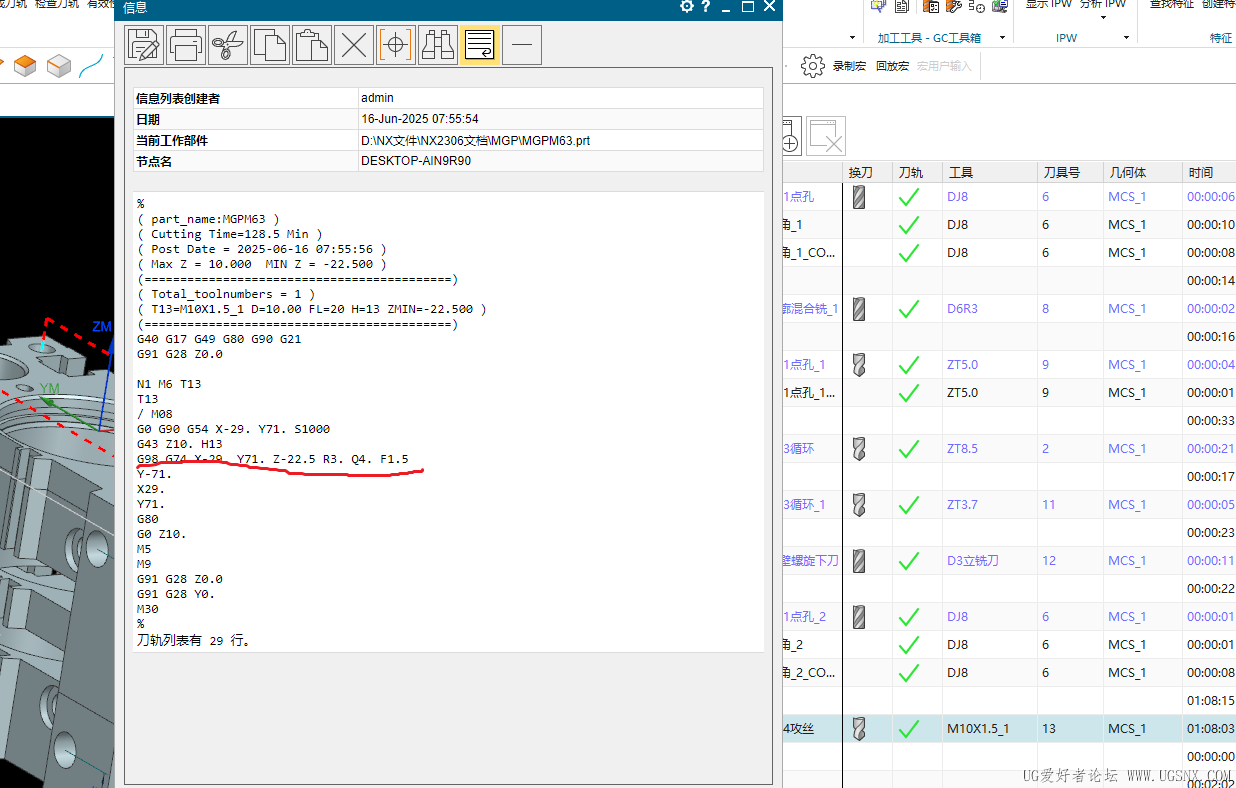Click the blue curve icon
The width and height of the screenshot is (1236, 788).
tap(93, 67)
